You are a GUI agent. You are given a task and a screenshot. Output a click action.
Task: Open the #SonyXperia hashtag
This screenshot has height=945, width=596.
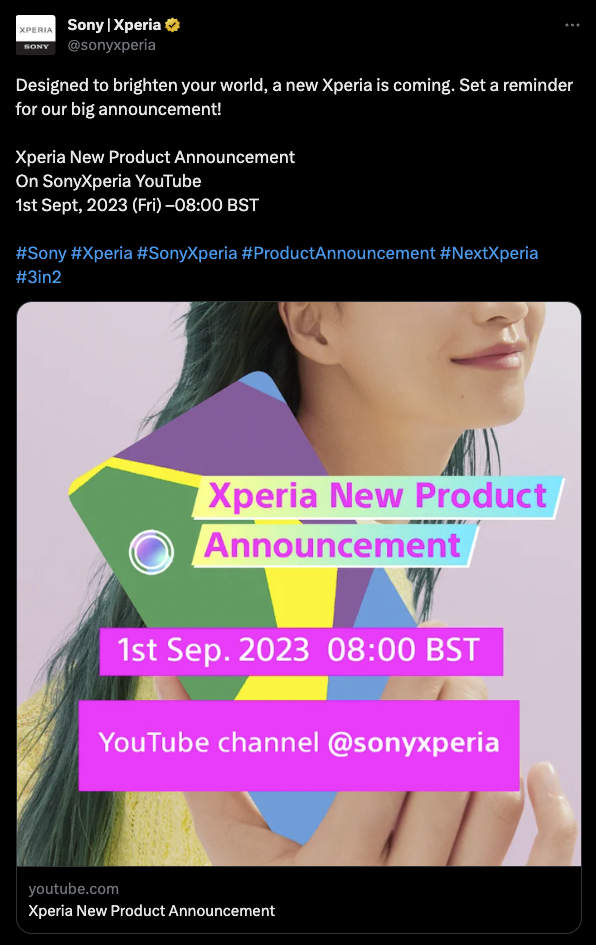point(187,253)
